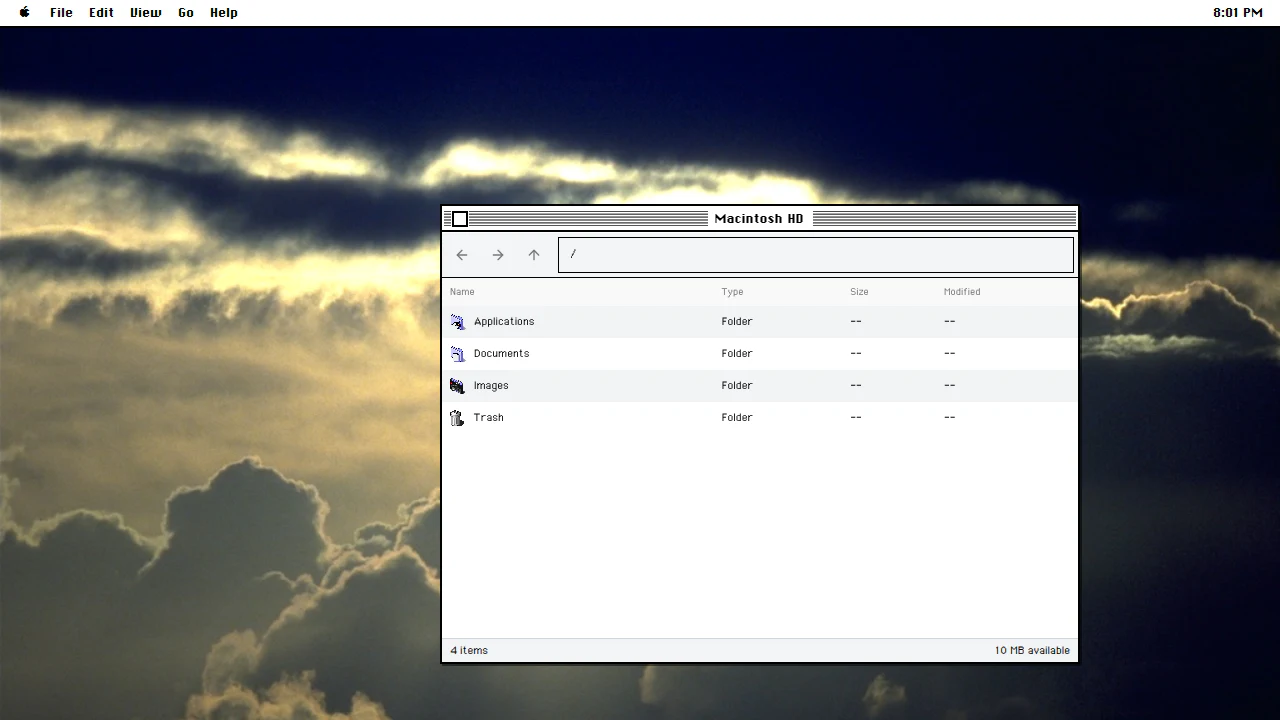
Task: Click the Applications folder icon
Action: [458, 322]
